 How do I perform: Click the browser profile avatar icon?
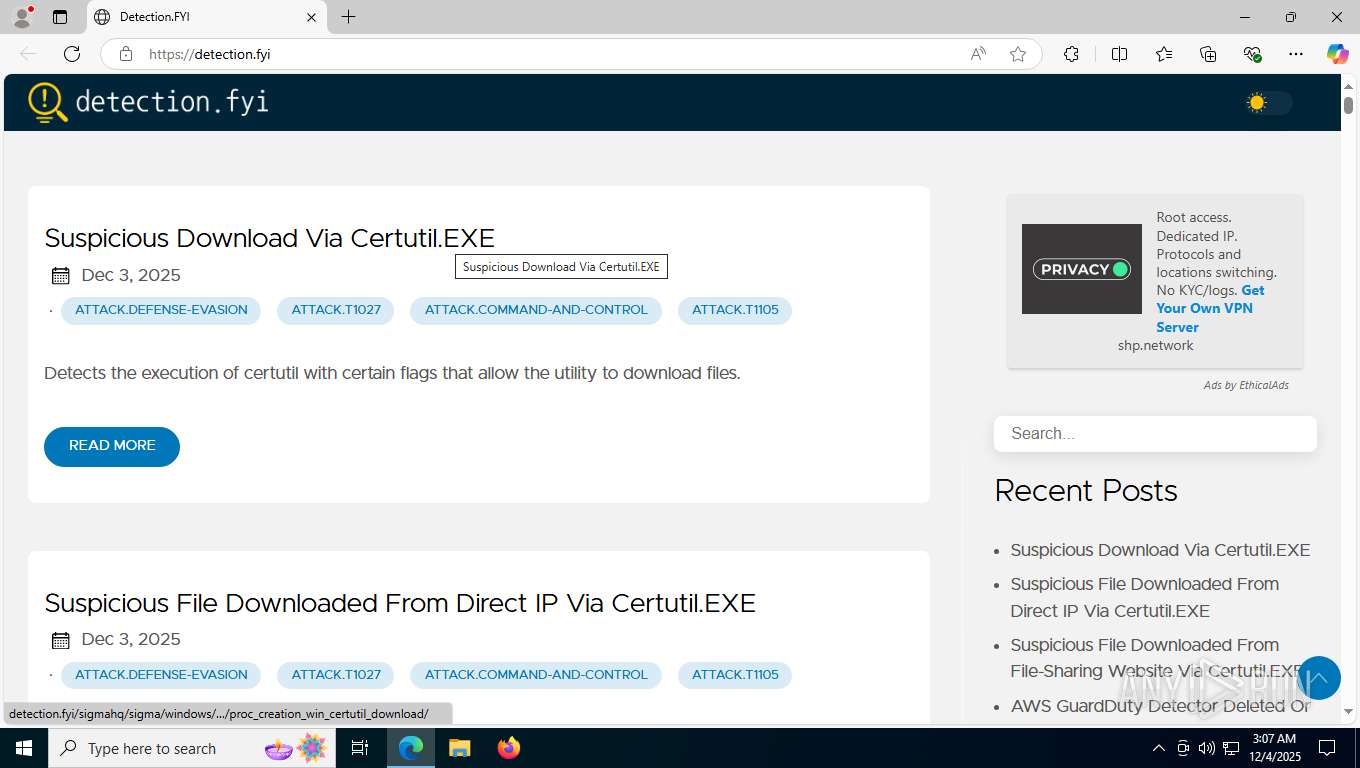(x=22, y=17)
